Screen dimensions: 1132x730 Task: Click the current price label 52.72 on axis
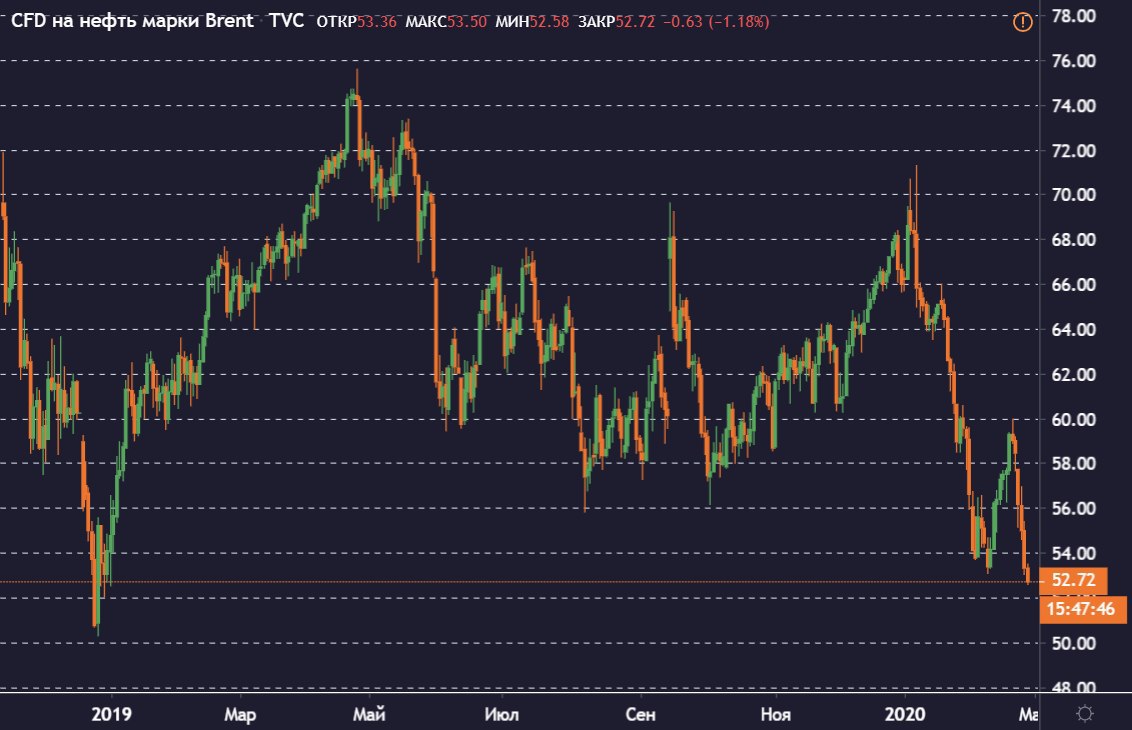click(x=1073, y=580)
